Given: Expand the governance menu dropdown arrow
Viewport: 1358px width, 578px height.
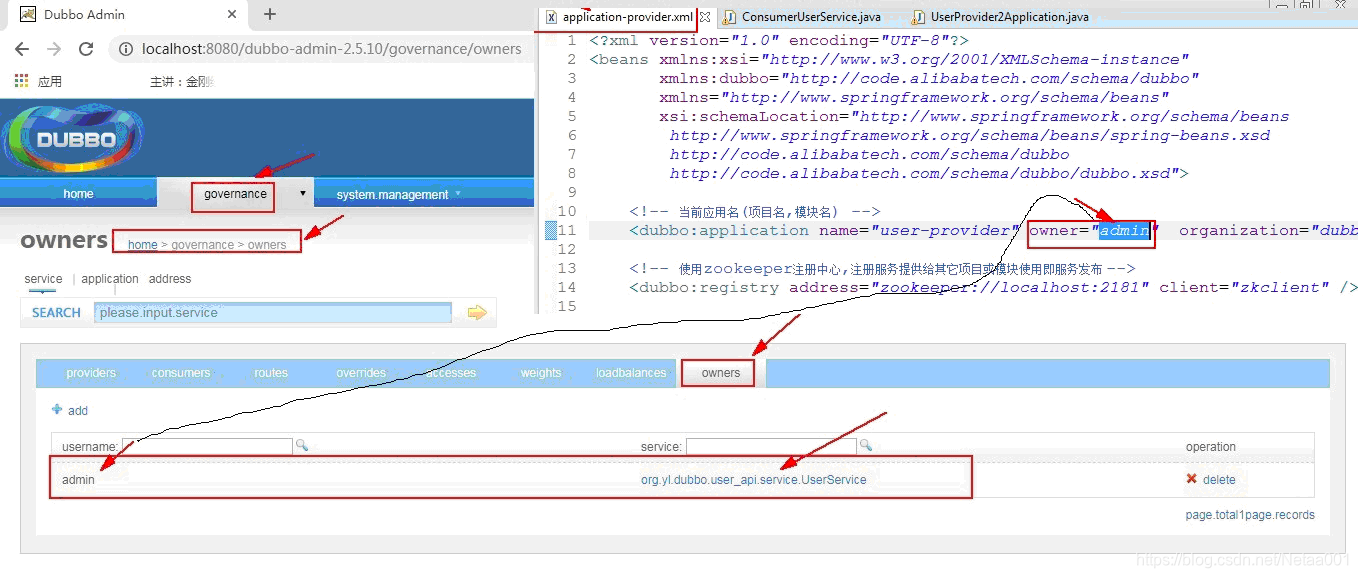Looking at the screenshot, I should (x=302, y=193).
